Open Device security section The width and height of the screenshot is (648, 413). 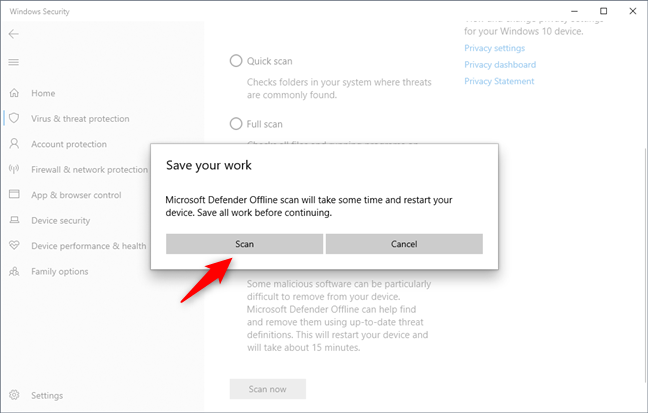pyautogui.click(x=61, y=221)
